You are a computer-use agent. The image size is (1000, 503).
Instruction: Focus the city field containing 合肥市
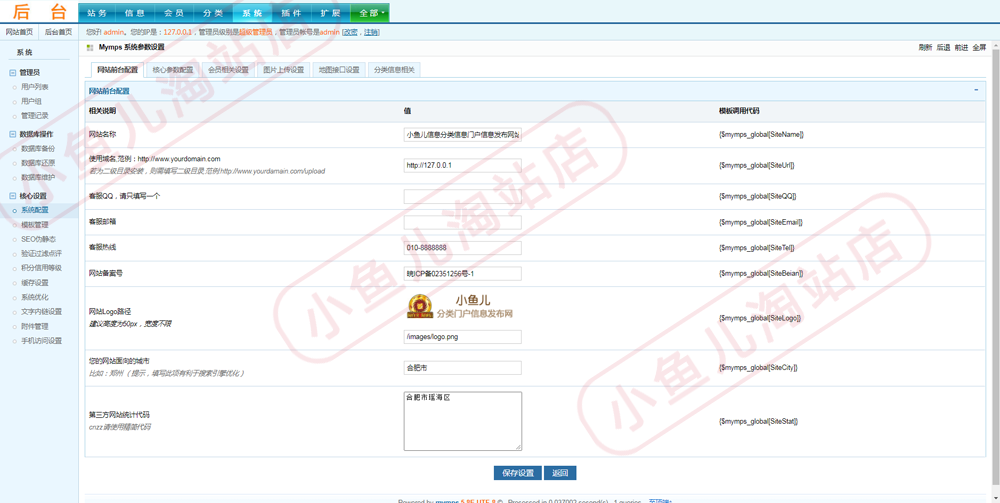point(462,368)
